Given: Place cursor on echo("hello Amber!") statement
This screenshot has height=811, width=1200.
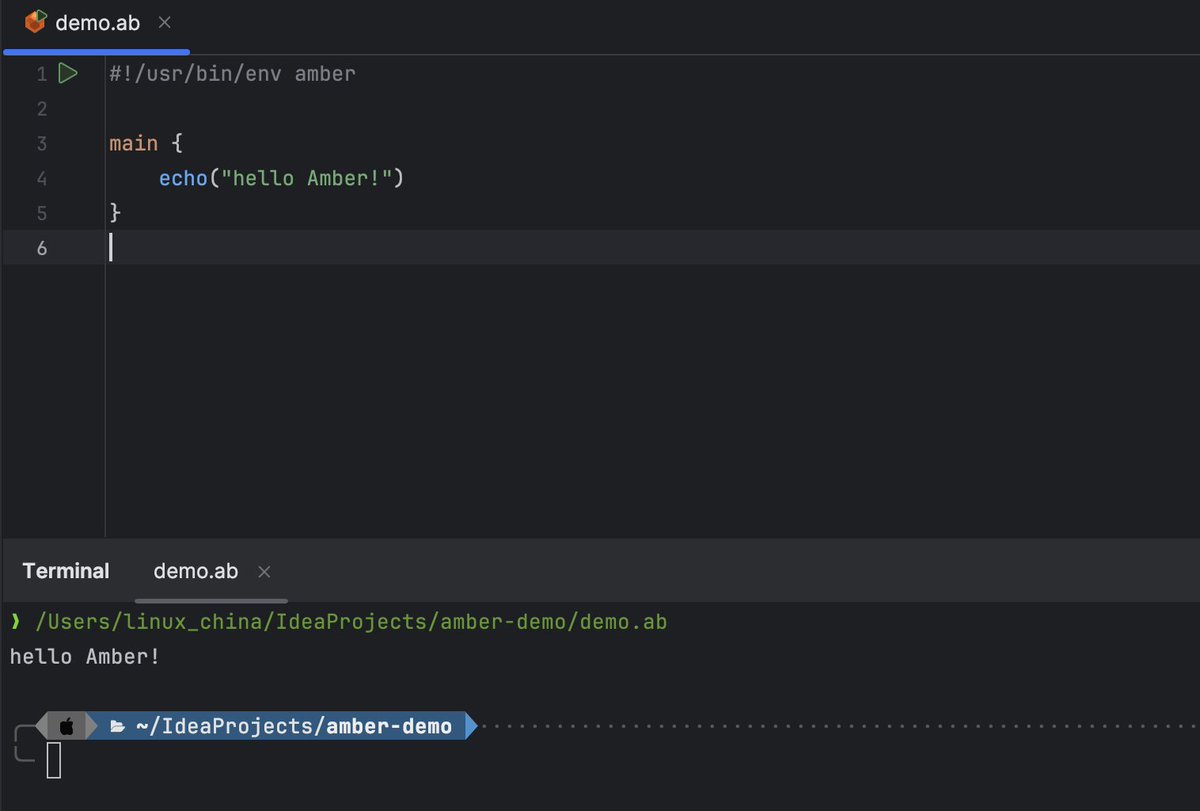Looking at the screenshot, I should coord(280,178).
